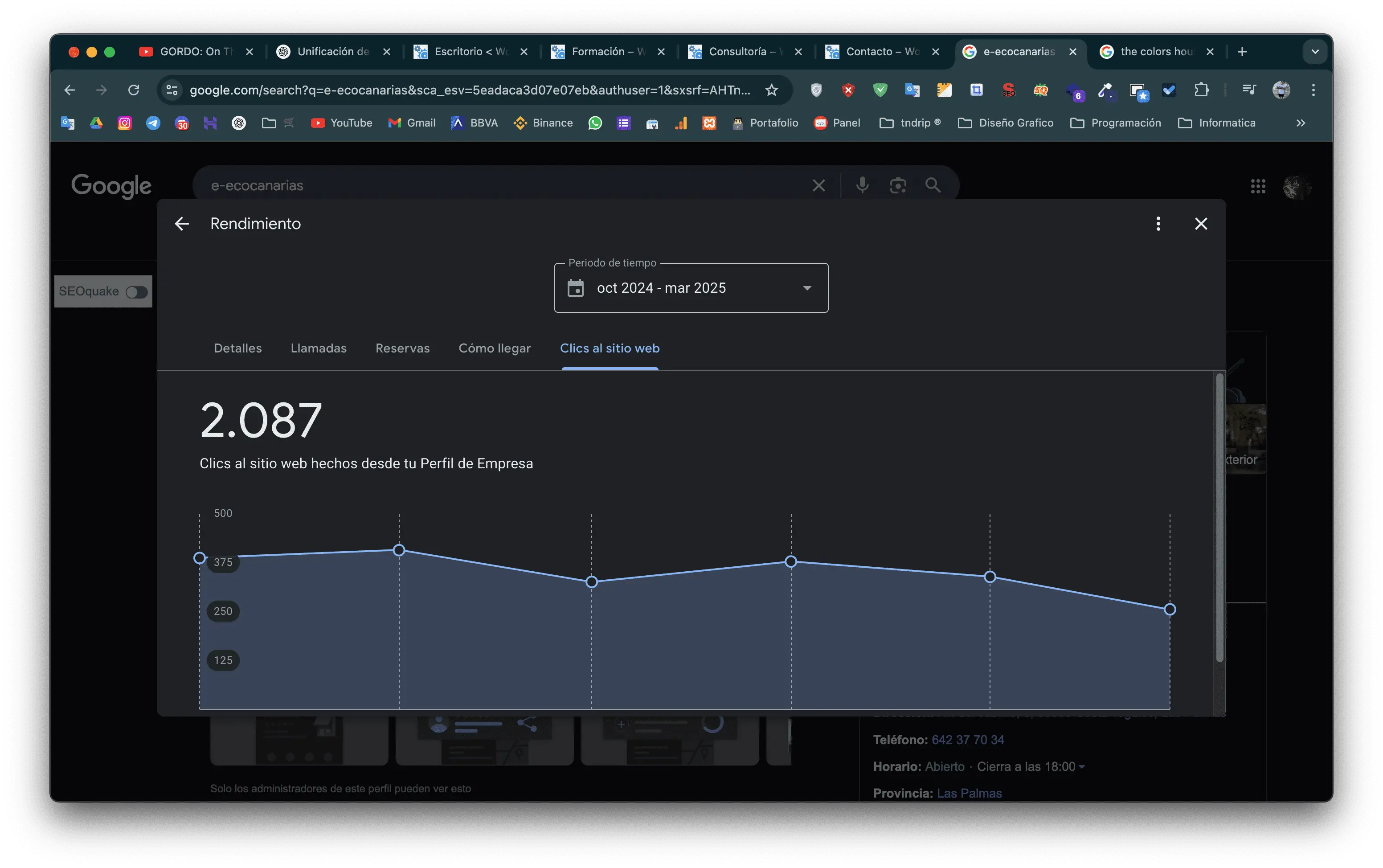Open the BBVA bookmark
Image resolution: width=1383 pixels, height=868 pixels.
click(475, 123)
